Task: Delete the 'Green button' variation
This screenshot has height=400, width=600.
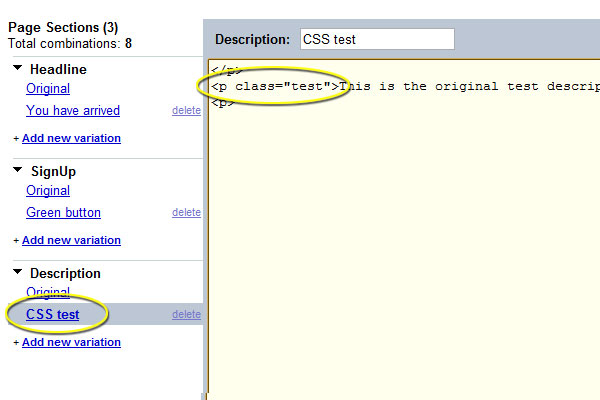Action: (x=186, y=212)
